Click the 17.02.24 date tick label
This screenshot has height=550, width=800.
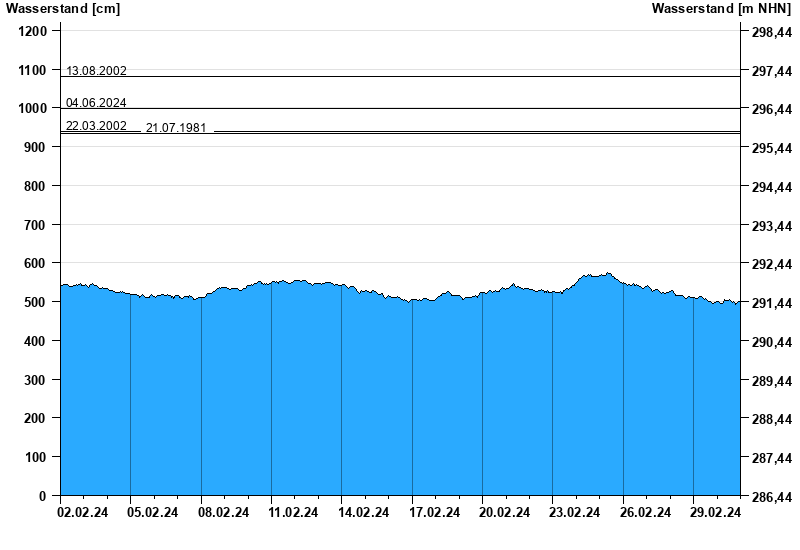pos(435,513)
